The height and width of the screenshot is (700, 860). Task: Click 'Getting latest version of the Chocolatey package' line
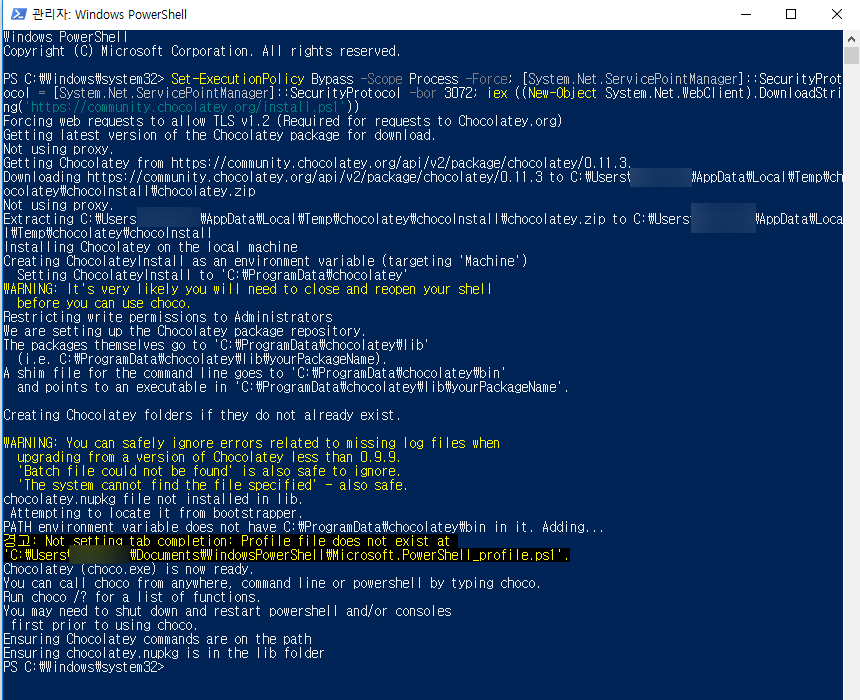tap(219, 135)
